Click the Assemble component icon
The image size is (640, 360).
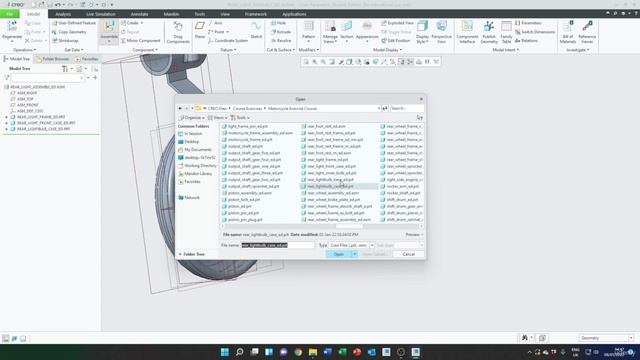(x=109, y=27)
